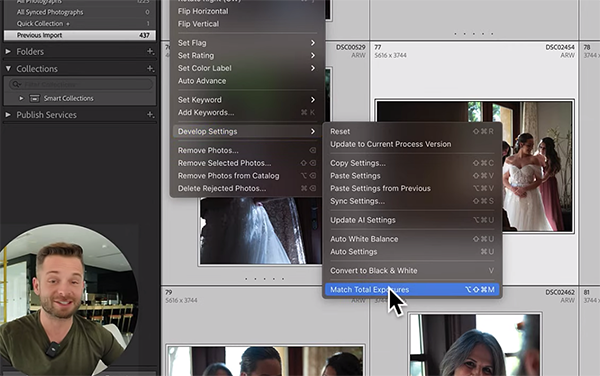Select Auto White Balance option
Screen dimensions: 600x376
412,239
